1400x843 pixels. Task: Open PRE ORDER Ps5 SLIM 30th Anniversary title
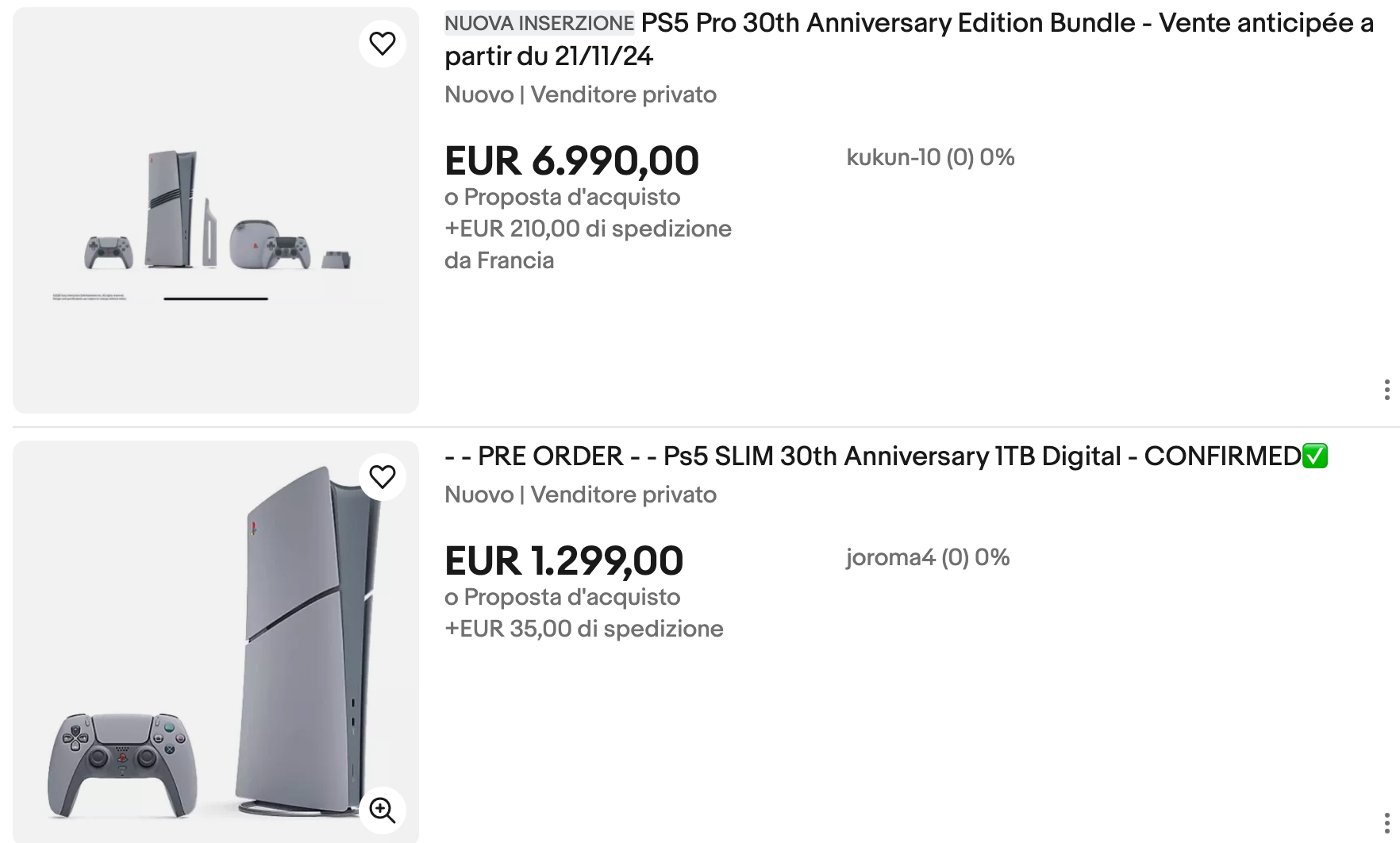[873, 456]
